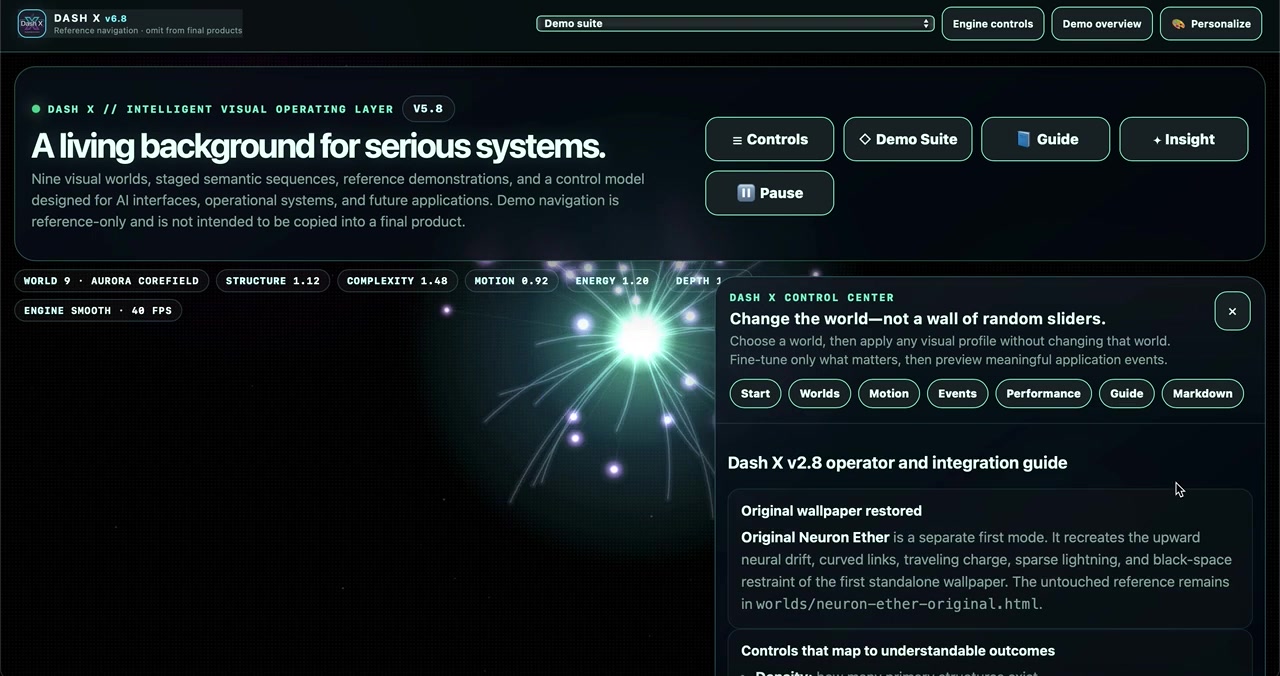Click the 'Original Neuron Ether' bold text

point(815,537)
